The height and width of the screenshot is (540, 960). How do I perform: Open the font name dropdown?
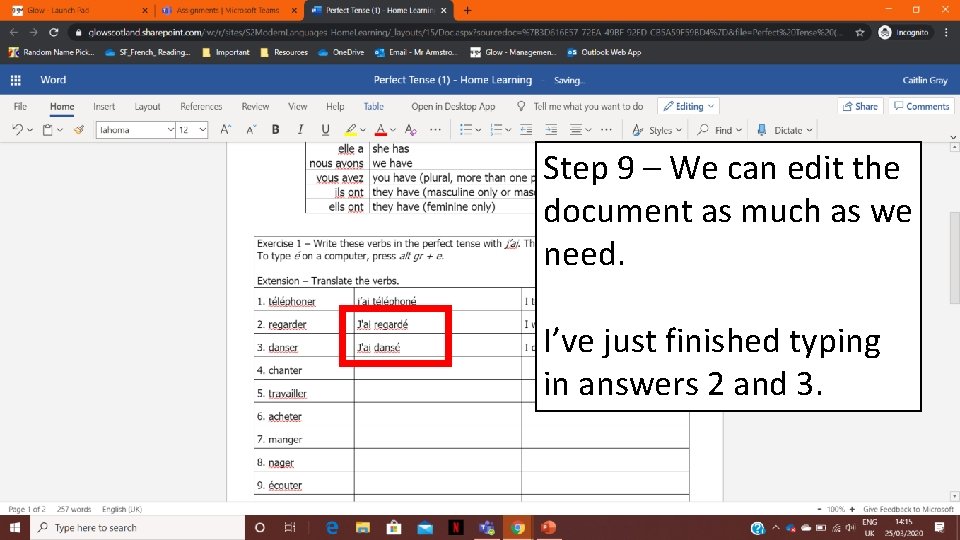click(x=170, y=130)
